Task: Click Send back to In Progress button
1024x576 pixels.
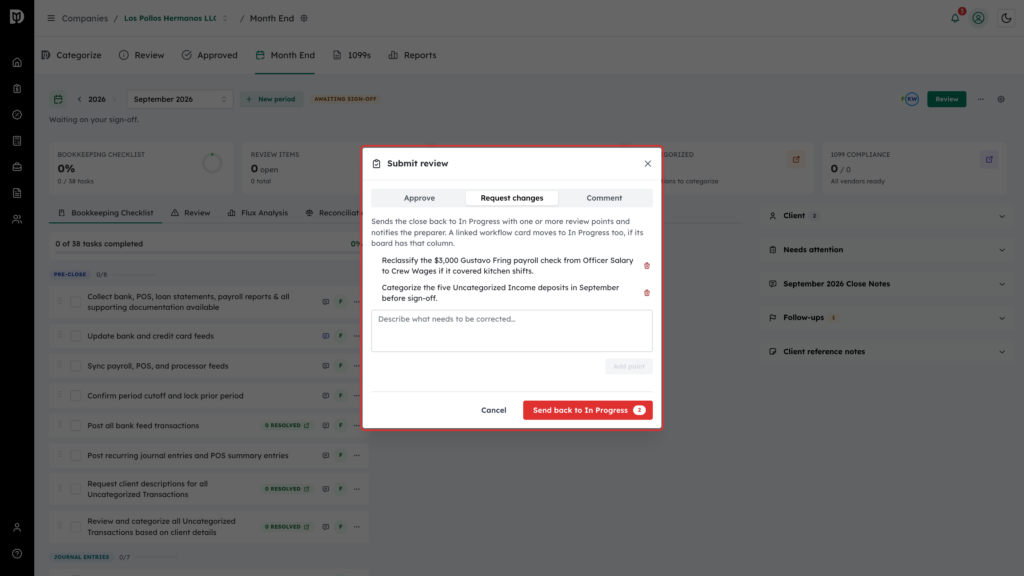Action: (x=587, y=410)
